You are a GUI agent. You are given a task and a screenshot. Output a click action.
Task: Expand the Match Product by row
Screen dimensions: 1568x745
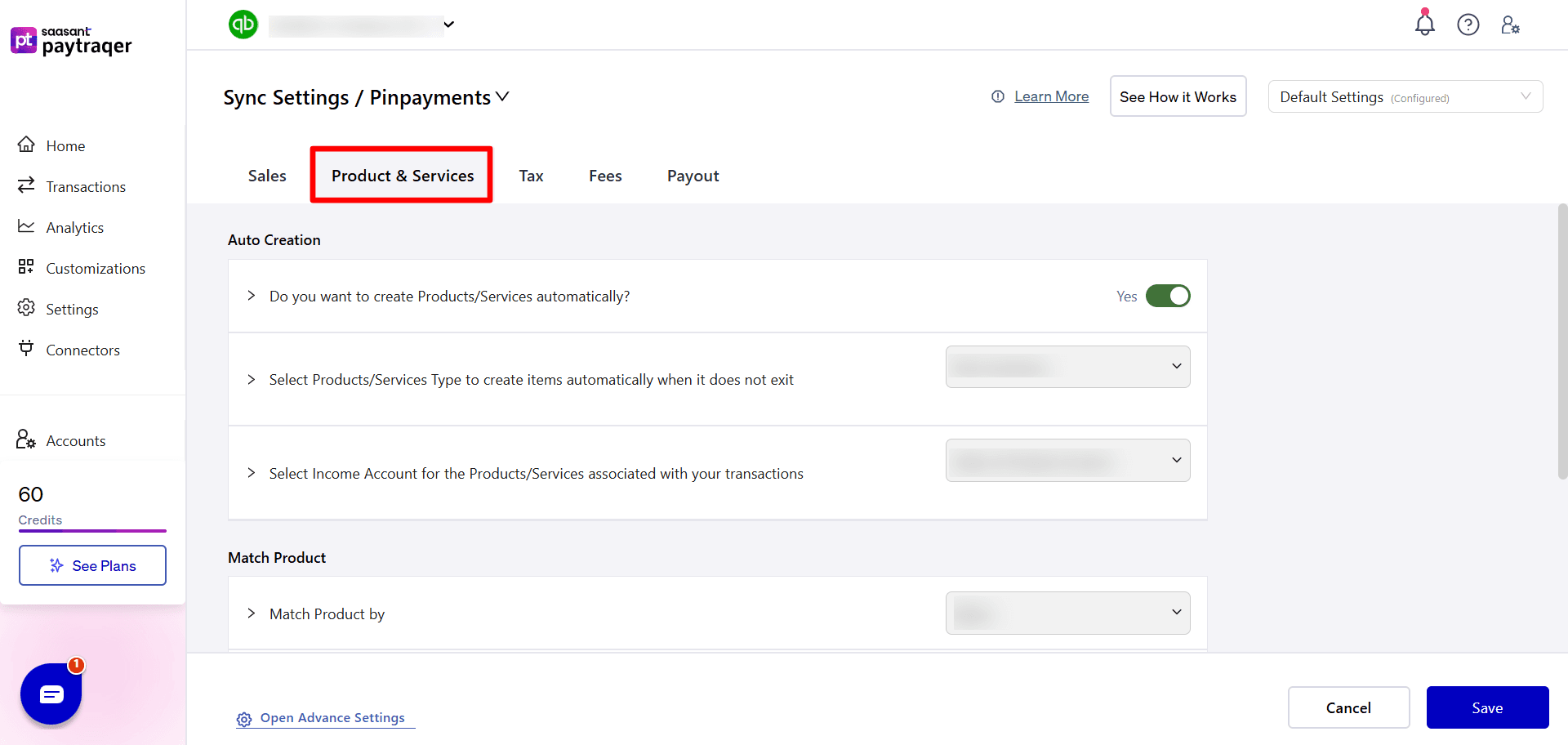pos(251,613)
